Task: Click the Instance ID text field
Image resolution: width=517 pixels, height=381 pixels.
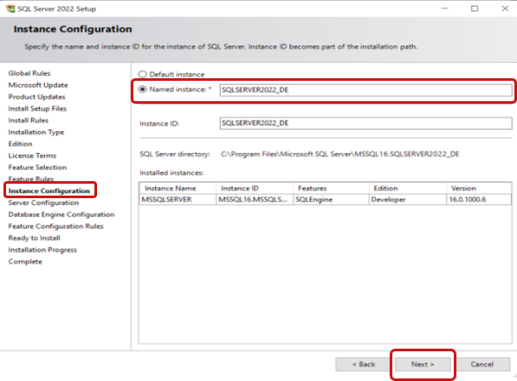Action: 366,123
